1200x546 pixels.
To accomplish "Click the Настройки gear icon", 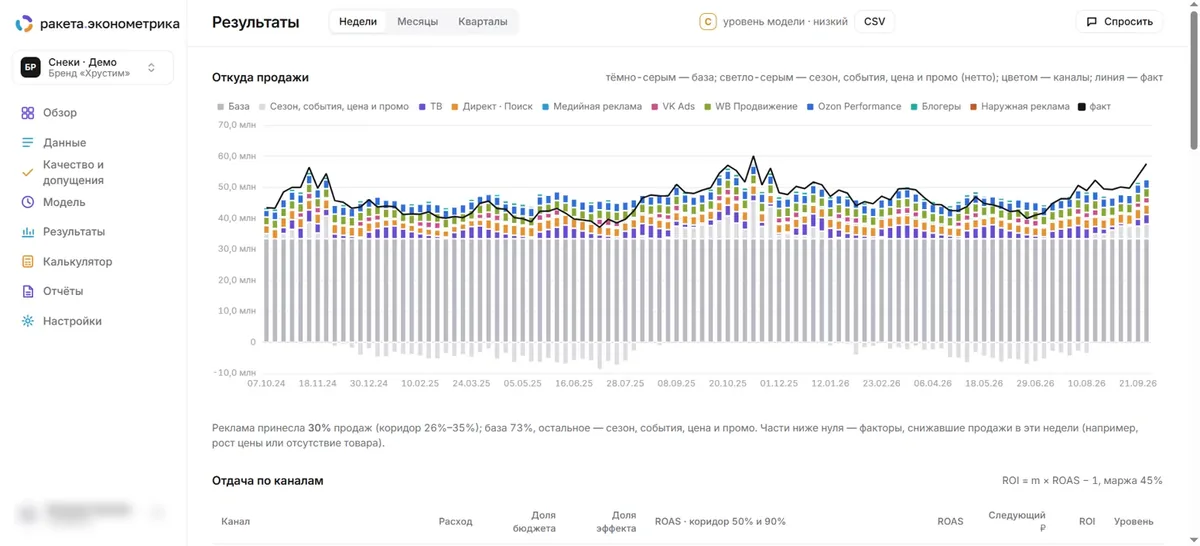I will pos(28,321).
